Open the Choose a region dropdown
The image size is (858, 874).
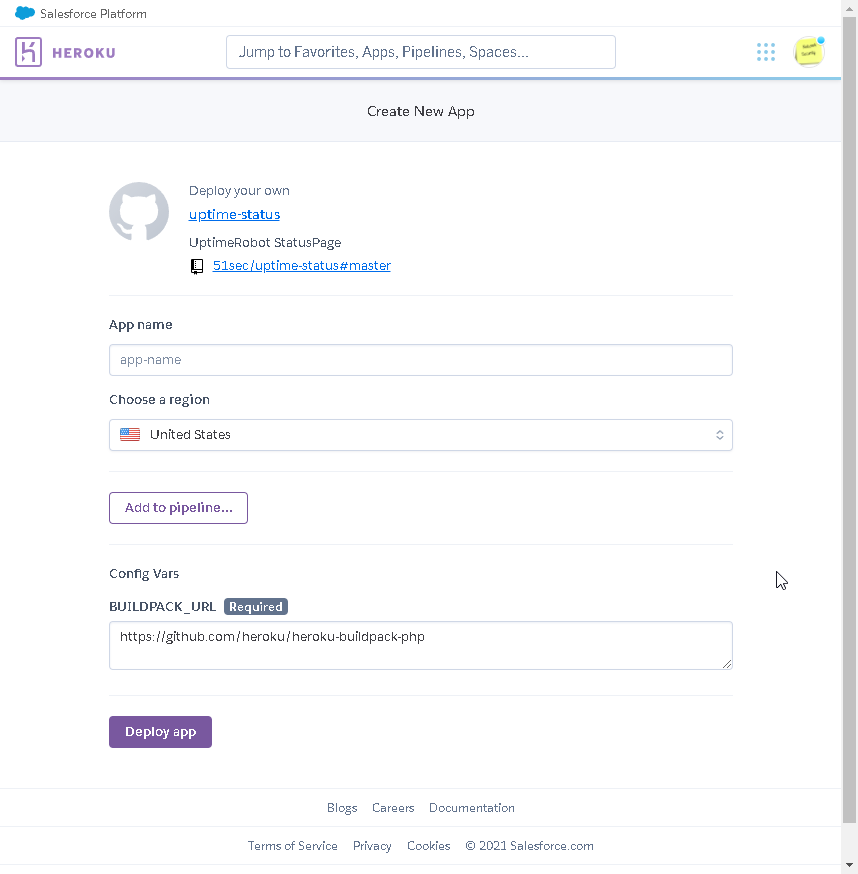pos(421,435)
